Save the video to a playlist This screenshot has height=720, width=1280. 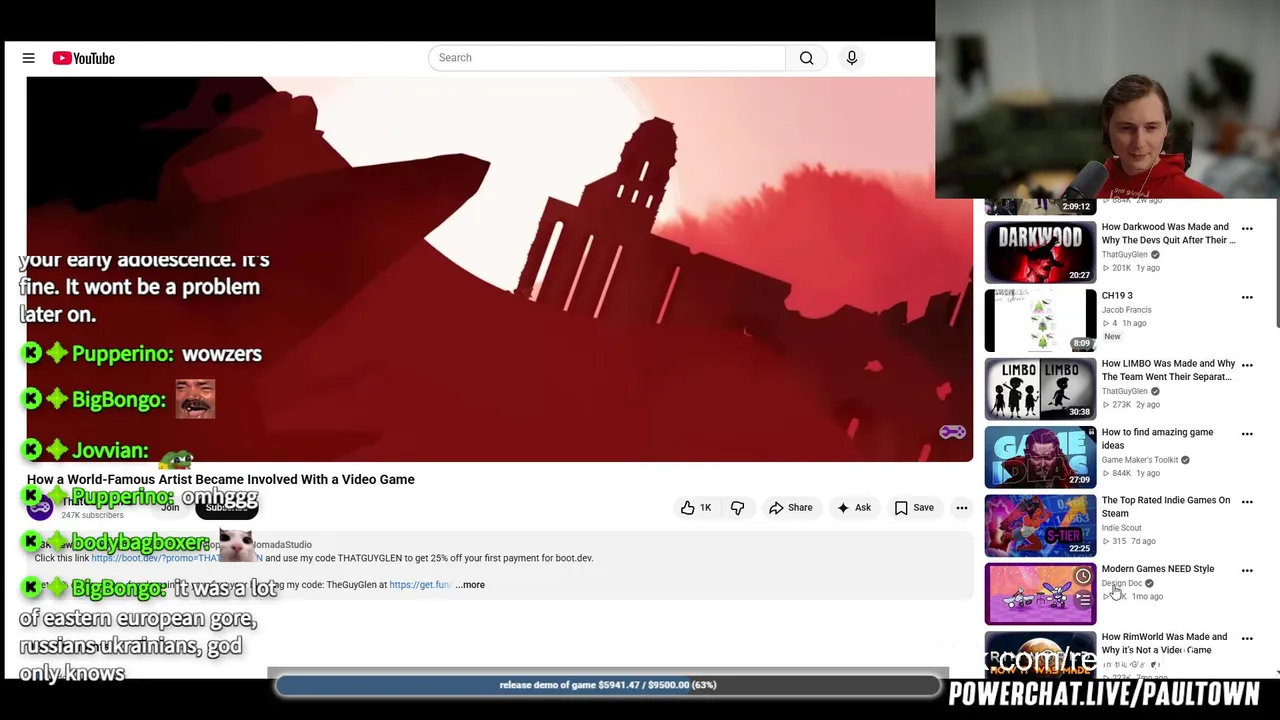914,508
